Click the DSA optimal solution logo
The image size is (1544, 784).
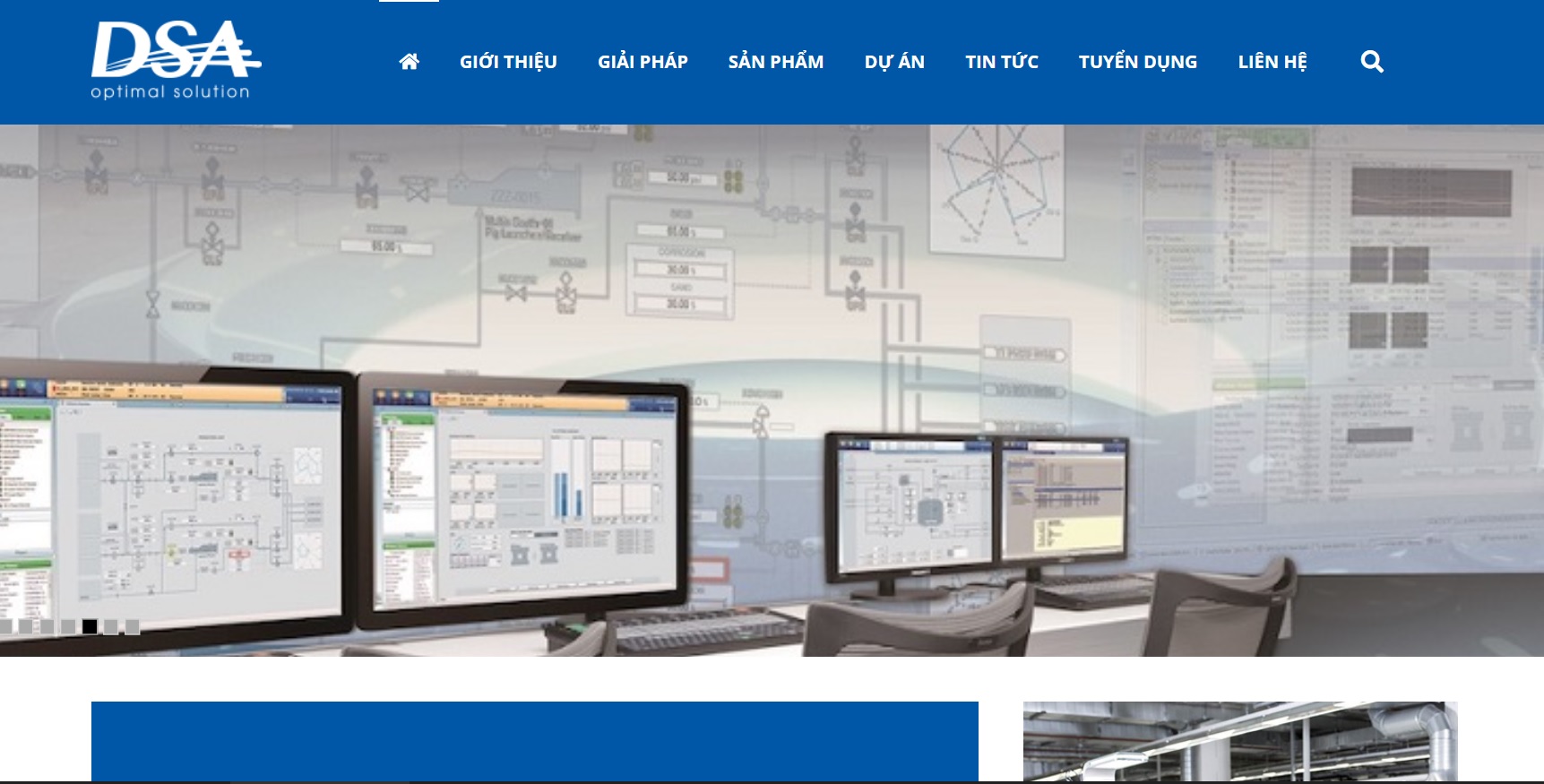(176, 60)
